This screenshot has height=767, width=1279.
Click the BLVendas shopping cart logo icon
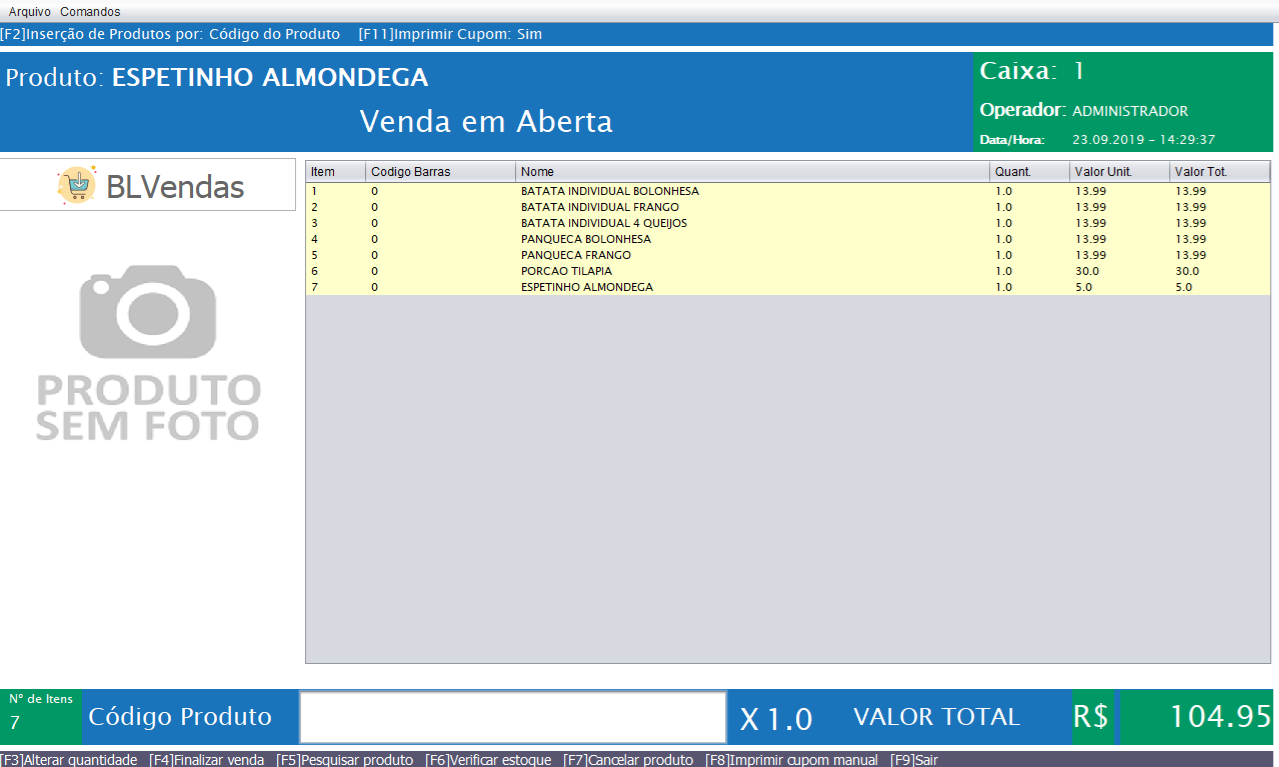coord(78,185)
